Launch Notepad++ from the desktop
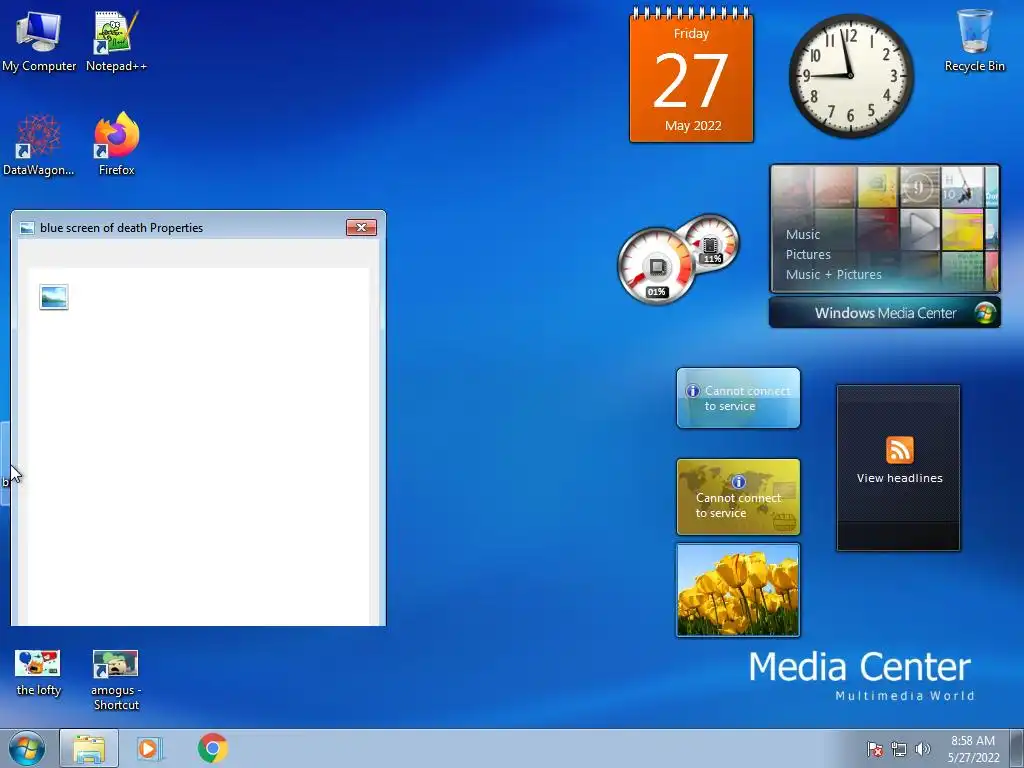This screenshot has height=768, width=1024. pyautogui.click(x=116, y=40)
